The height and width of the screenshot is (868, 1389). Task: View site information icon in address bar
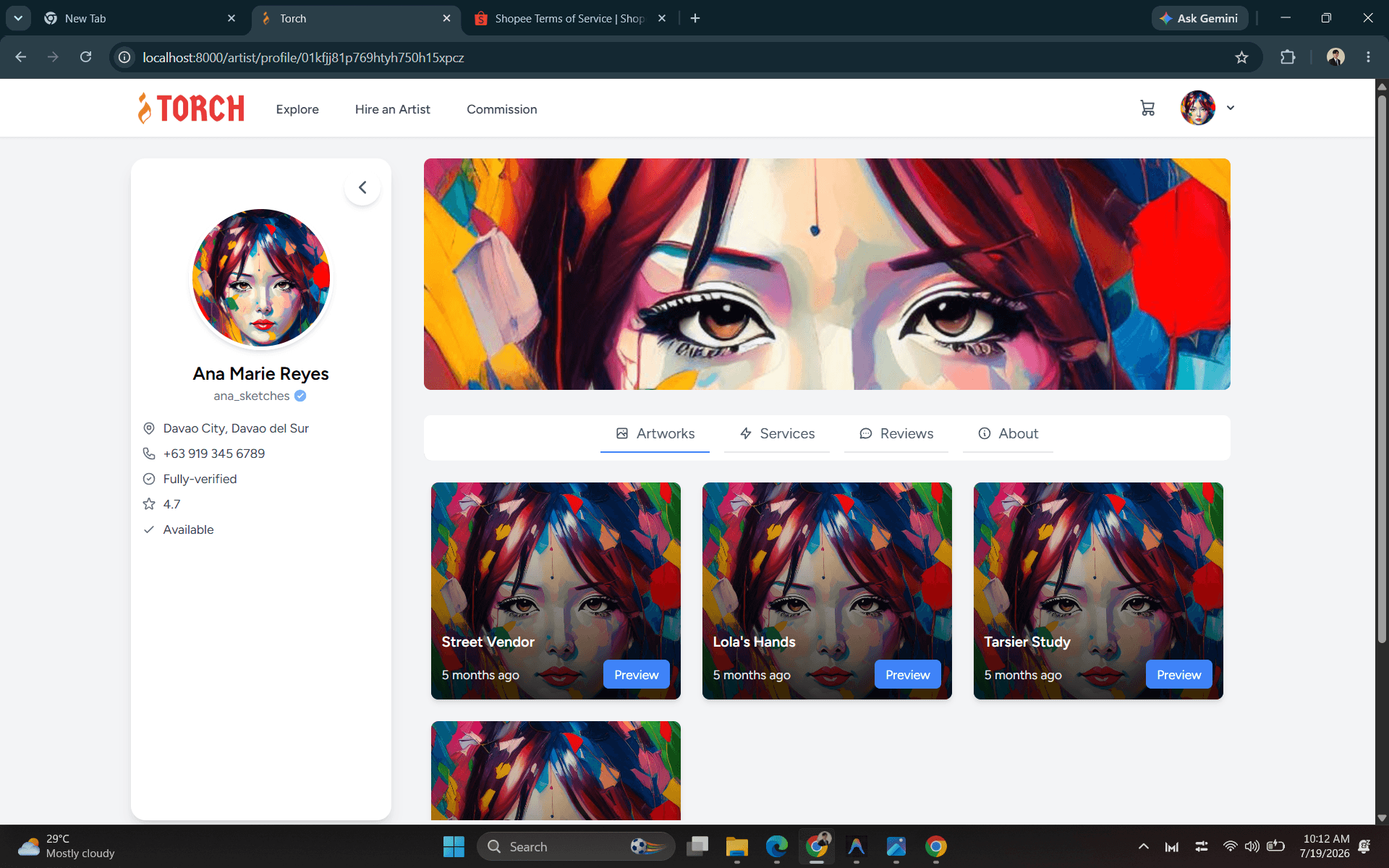[124, 57]
